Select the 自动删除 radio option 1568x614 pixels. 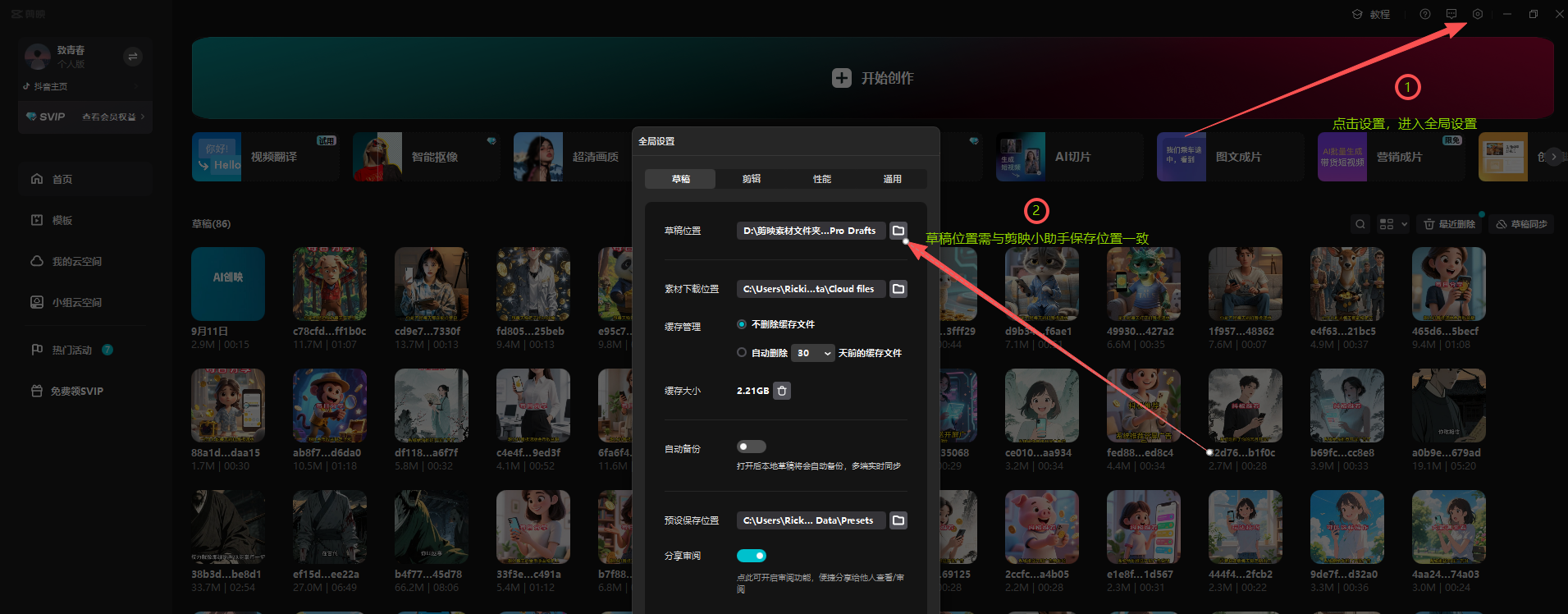pyautogui.click(x=742, y=353)
